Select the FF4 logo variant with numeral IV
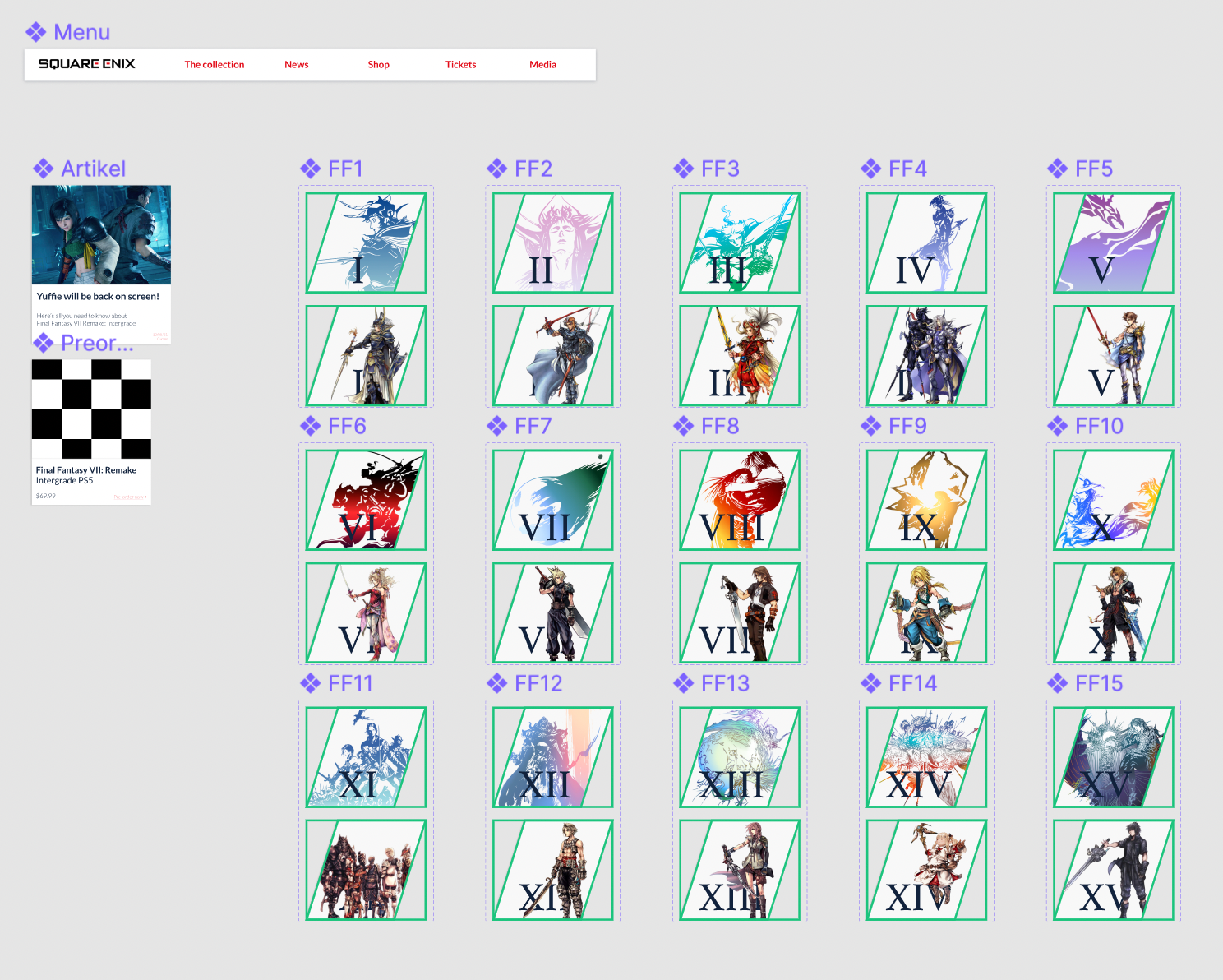Image resolution: width=1223 pixels, height=980 pixels. point(926,243)
